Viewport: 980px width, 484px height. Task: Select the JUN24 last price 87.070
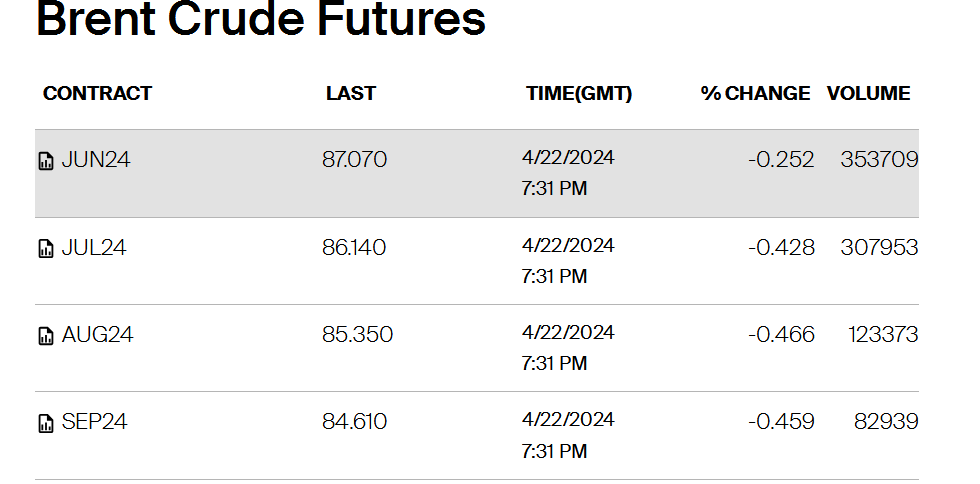point(354,159)
